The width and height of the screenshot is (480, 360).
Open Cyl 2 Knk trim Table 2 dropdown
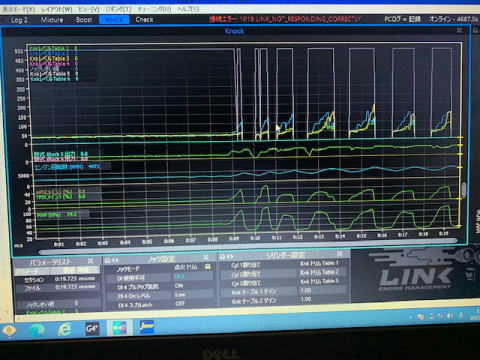(321, 272)
